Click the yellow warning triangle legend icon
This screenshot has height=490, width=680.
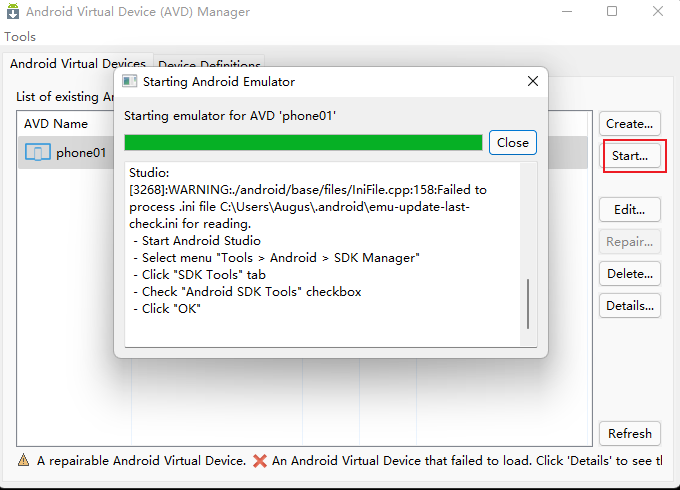(23, 460)
